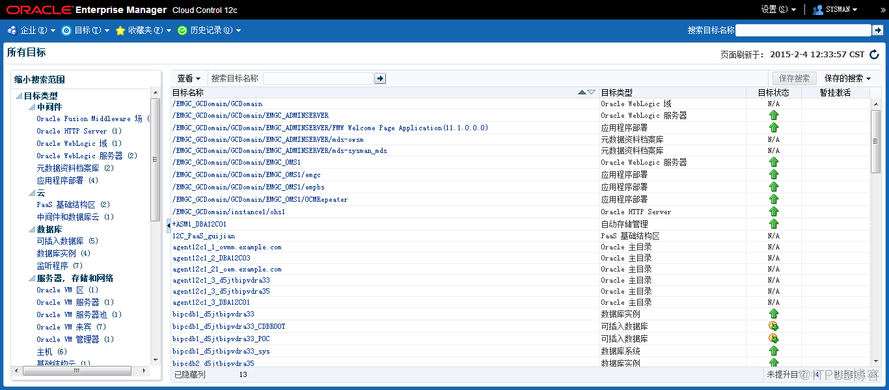Screen dimensions: 889x390
Task: Click the descending sort triangle in the 目标名称 column
Action: tap(591, 92)
